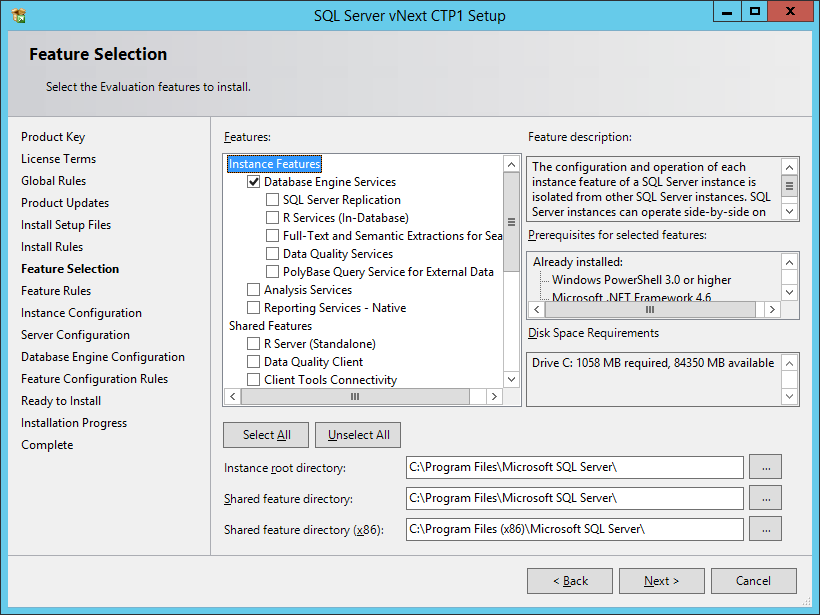
Task: Enable SQL Server Replication
Action: pyautogui.click(x=270, y=199)
